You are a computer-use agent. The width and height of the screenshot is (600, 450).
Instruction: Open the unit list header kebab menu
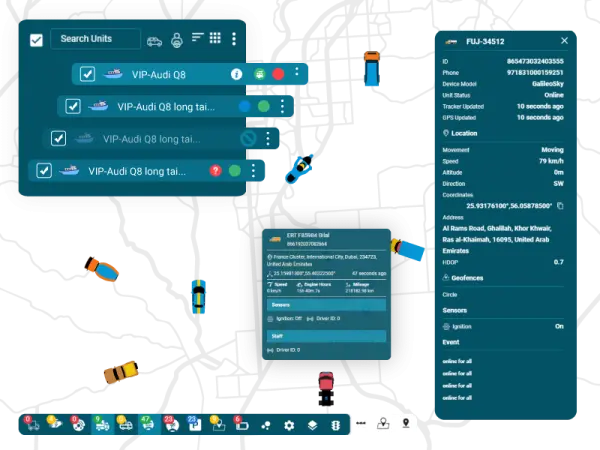point(234,39)
